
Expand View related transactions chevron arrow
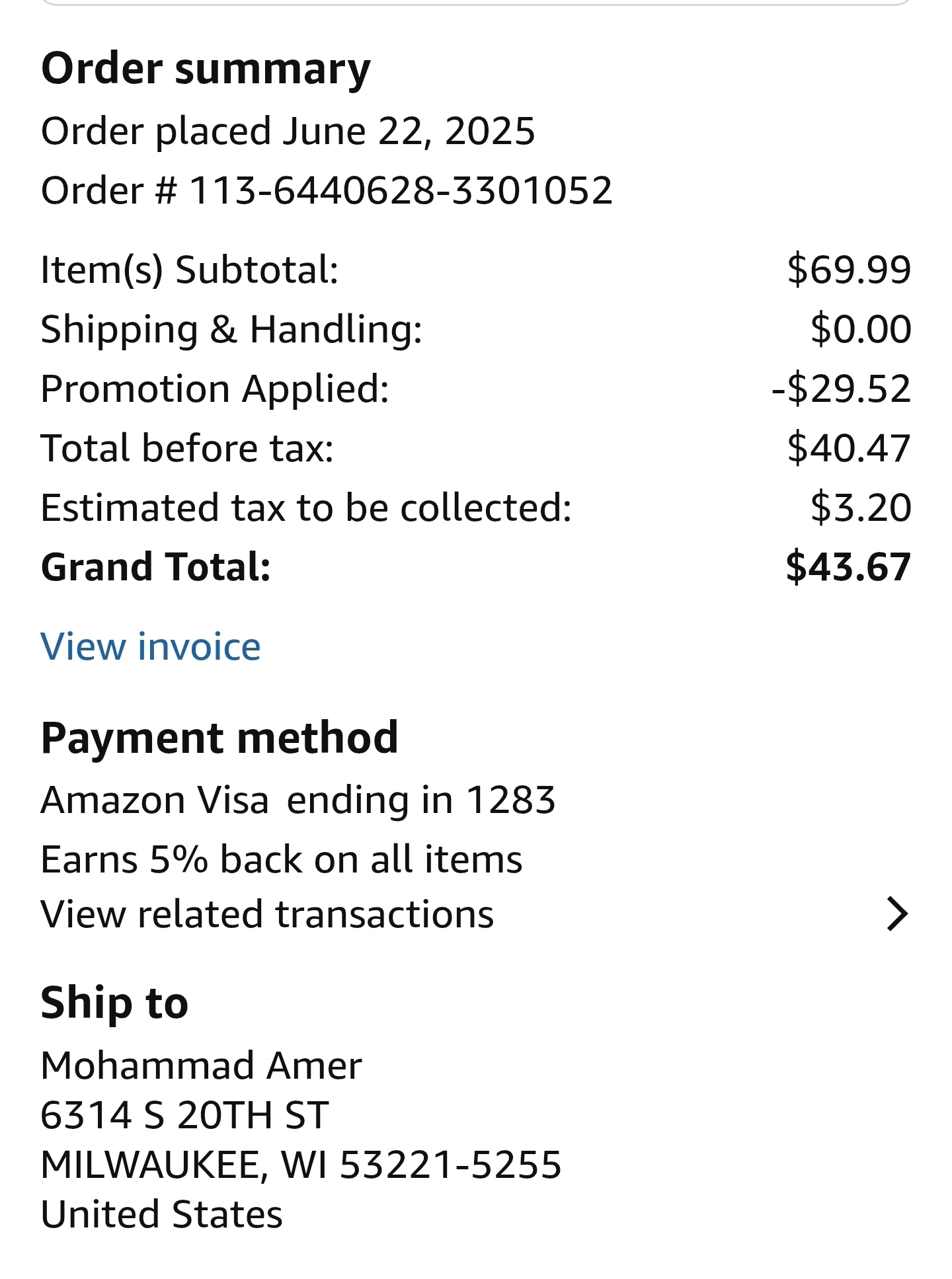[896, 914]
